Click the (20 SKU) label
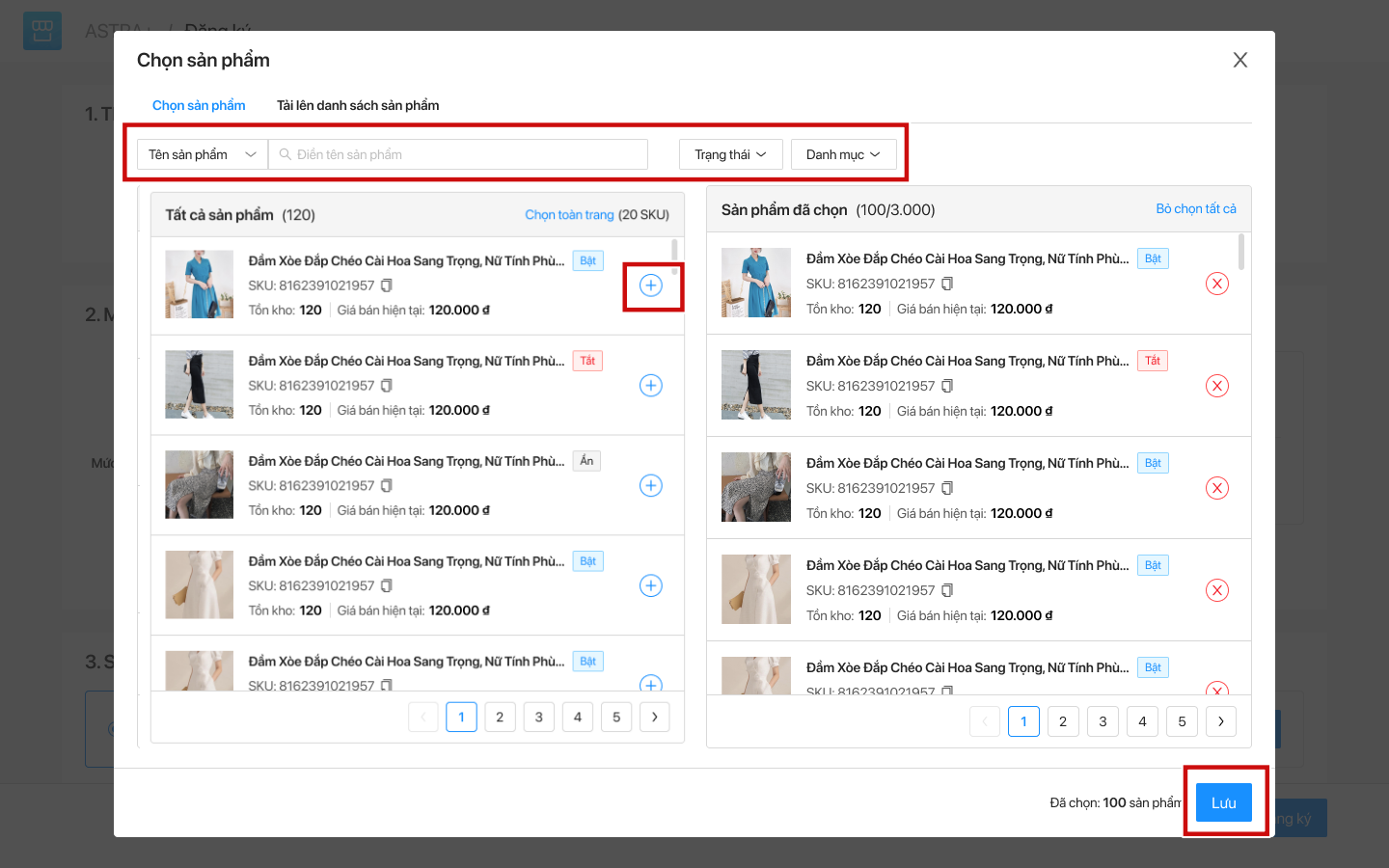 point(643,215)
